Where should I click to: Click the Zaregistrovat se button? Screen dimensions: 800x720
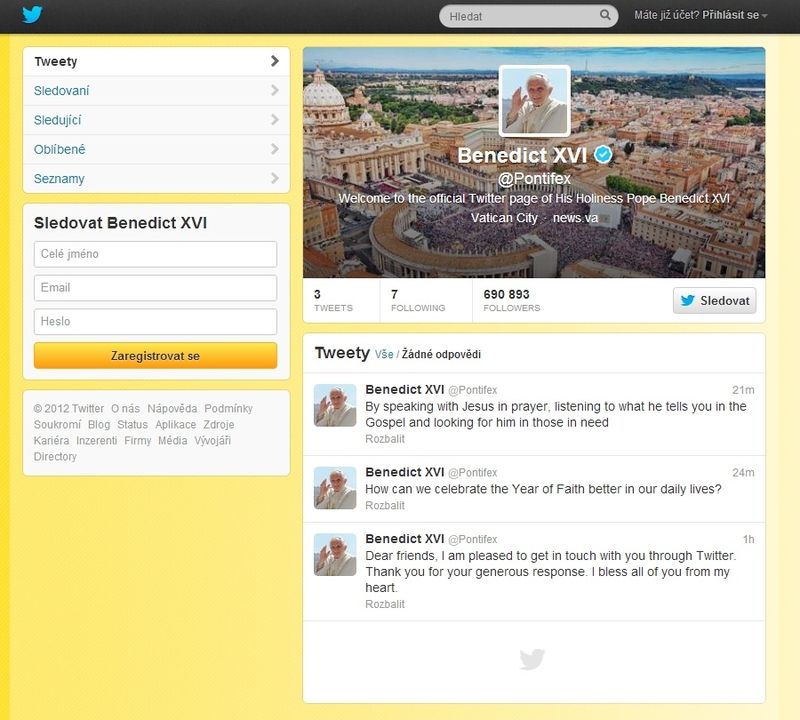156,356
